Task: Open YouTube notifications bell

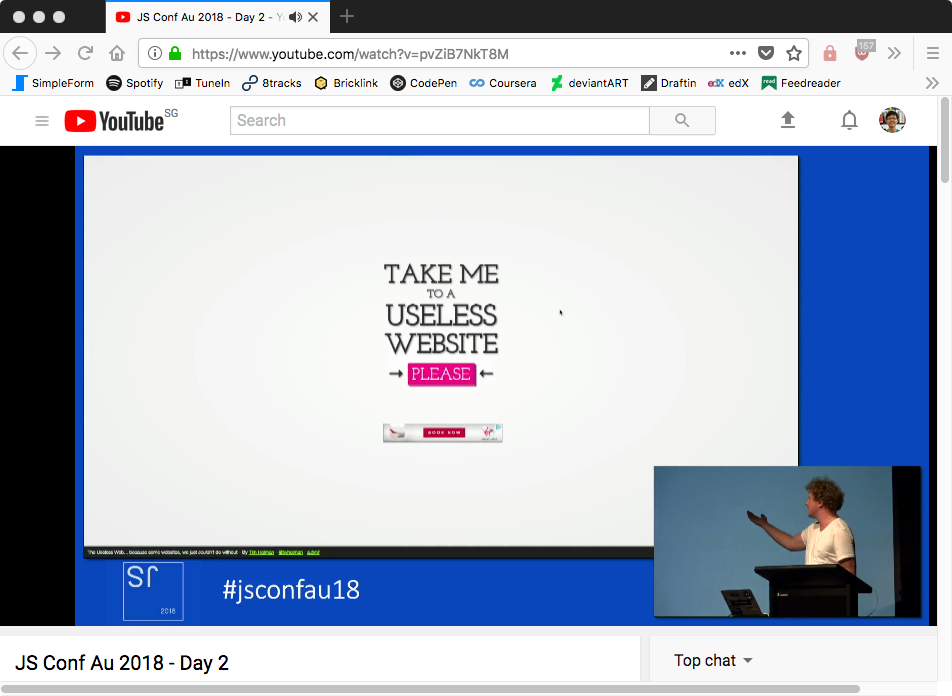Action: (849, 120)
